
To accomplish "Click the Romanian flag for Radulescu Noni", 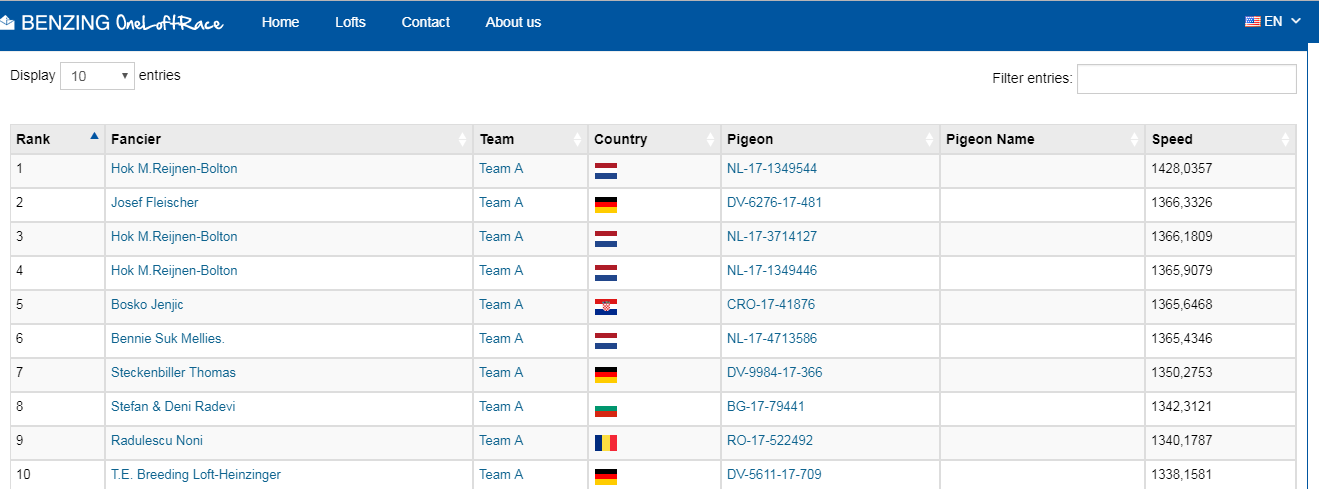I will click(605, 443).
